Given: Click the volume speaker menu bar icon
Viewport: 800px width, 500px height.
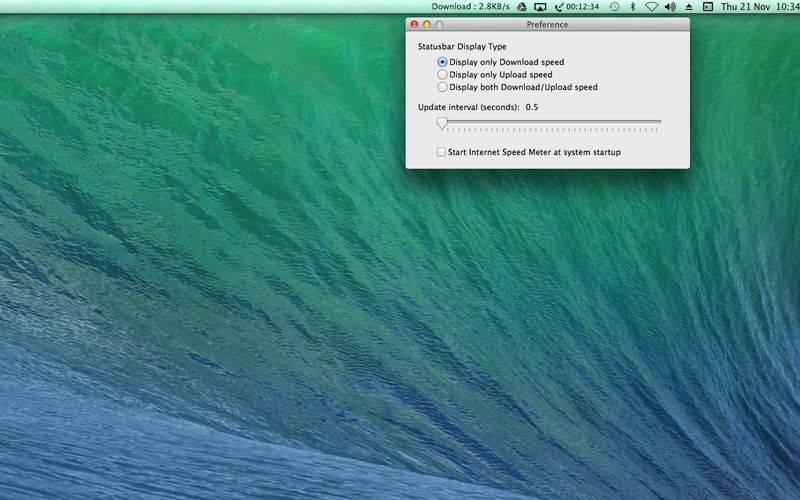Looking at the screenshot, I should click(670, 7).
